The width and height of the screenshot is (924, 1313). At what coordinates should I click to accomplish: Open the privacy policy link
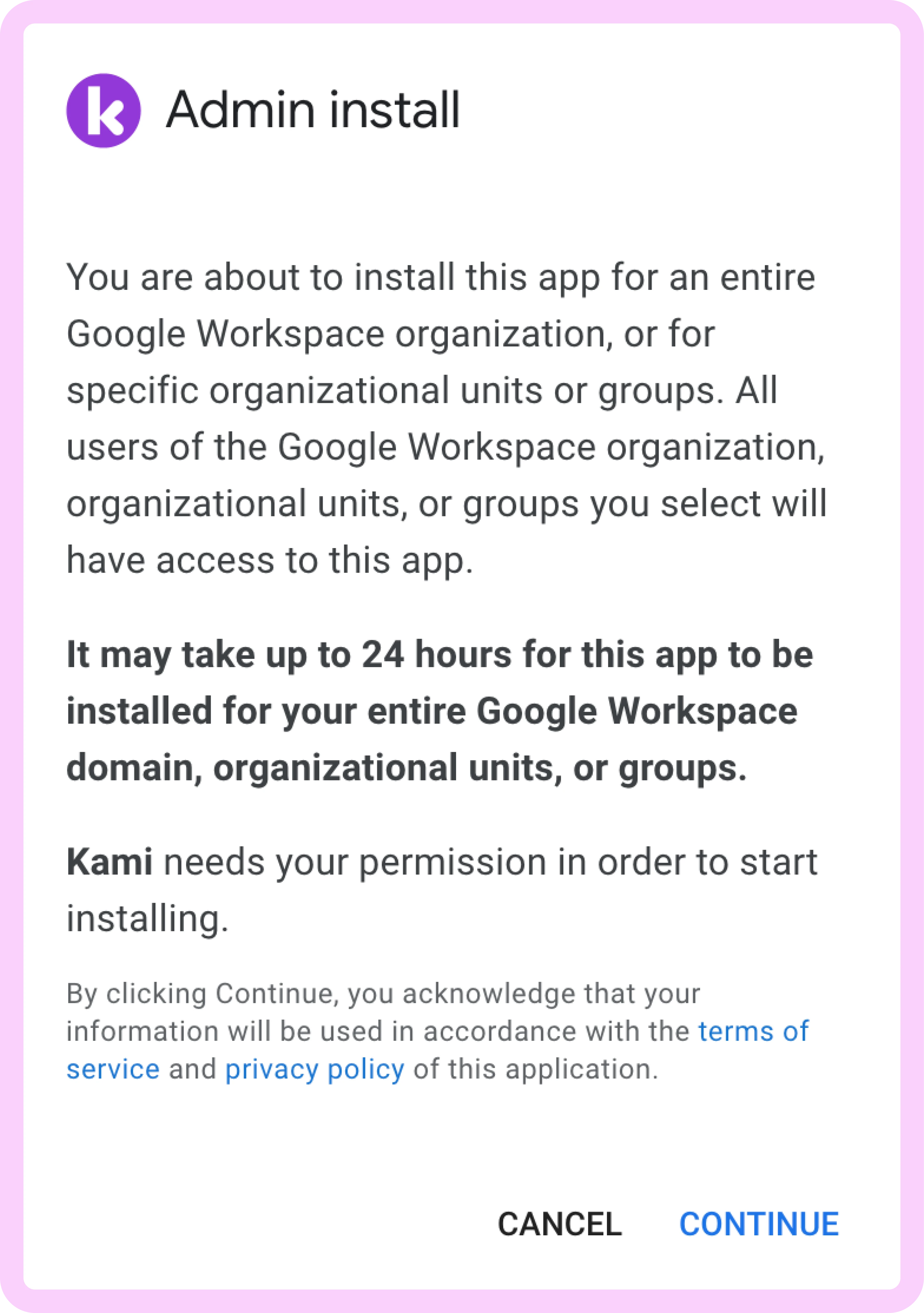pyautogui.click(x=314, y=1069)
